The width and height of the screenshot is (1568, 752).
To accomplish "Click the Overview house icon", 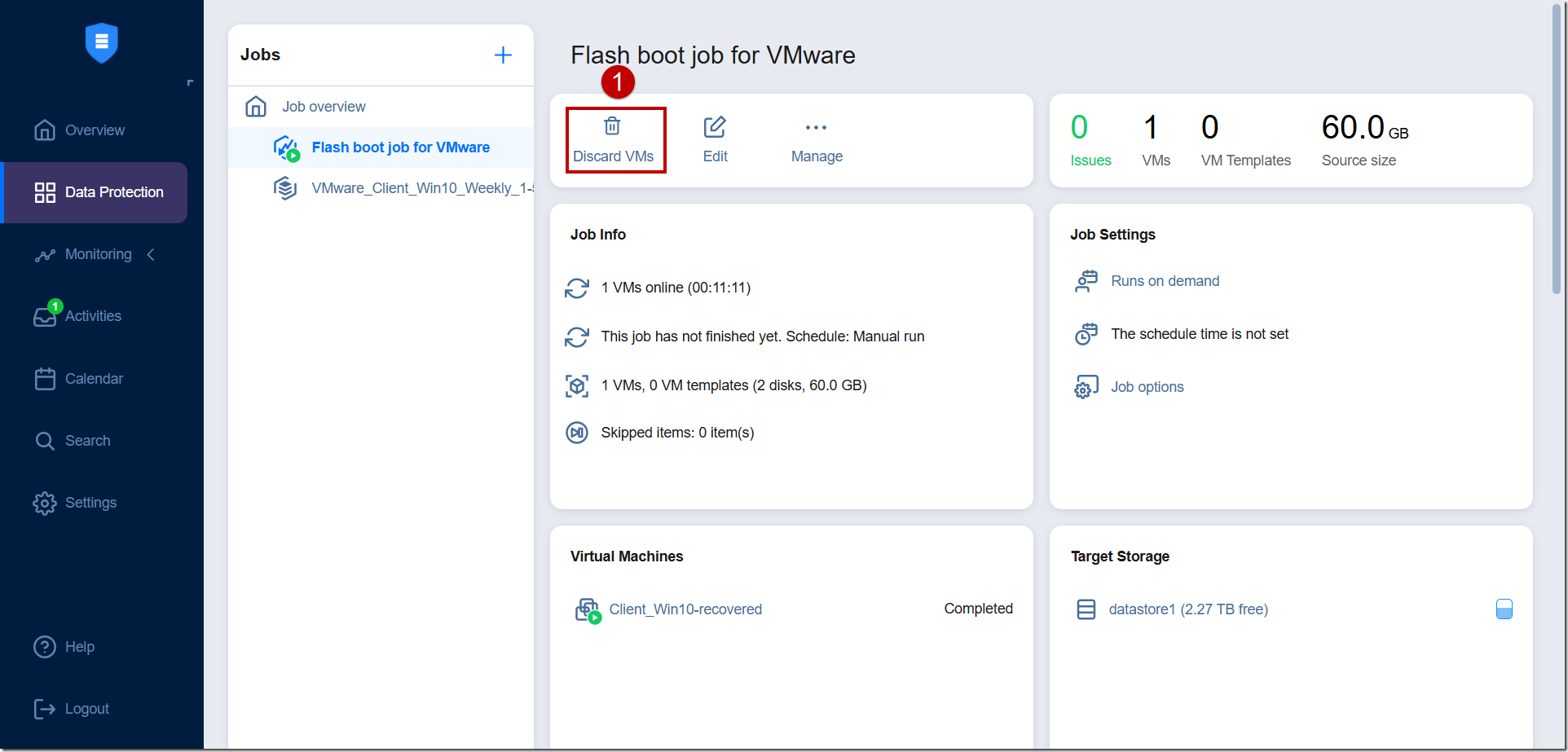I will point(45,130).
